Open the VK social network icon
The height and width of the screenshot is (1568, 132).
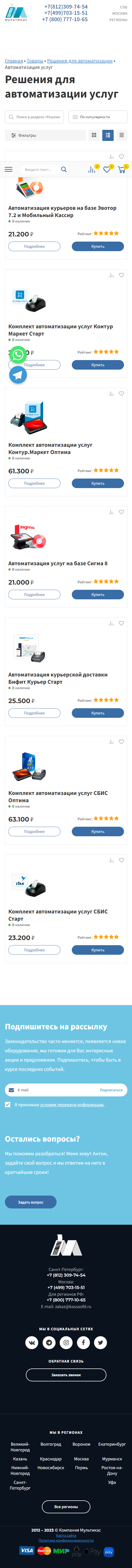click(x=32, y=1342)
